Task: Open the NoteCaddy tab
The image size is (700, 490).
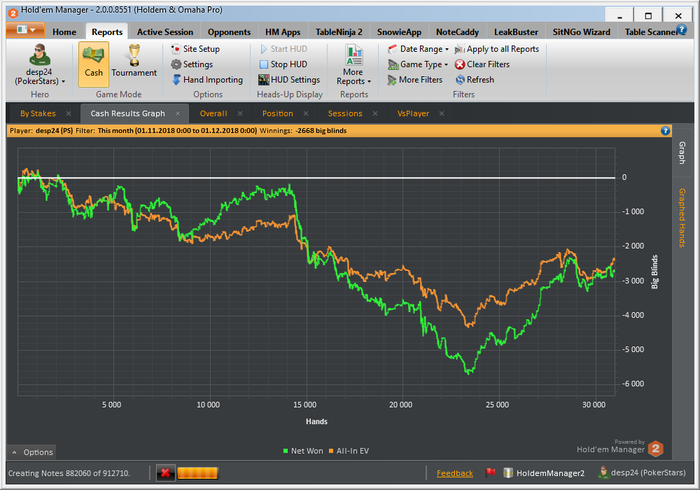Action: tap(457, 32)
